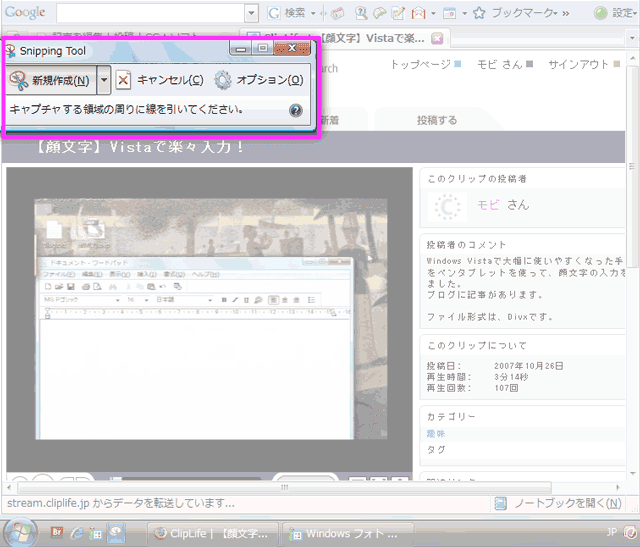
Task: Open the モビ さん header link
Action: pos(500,64)
